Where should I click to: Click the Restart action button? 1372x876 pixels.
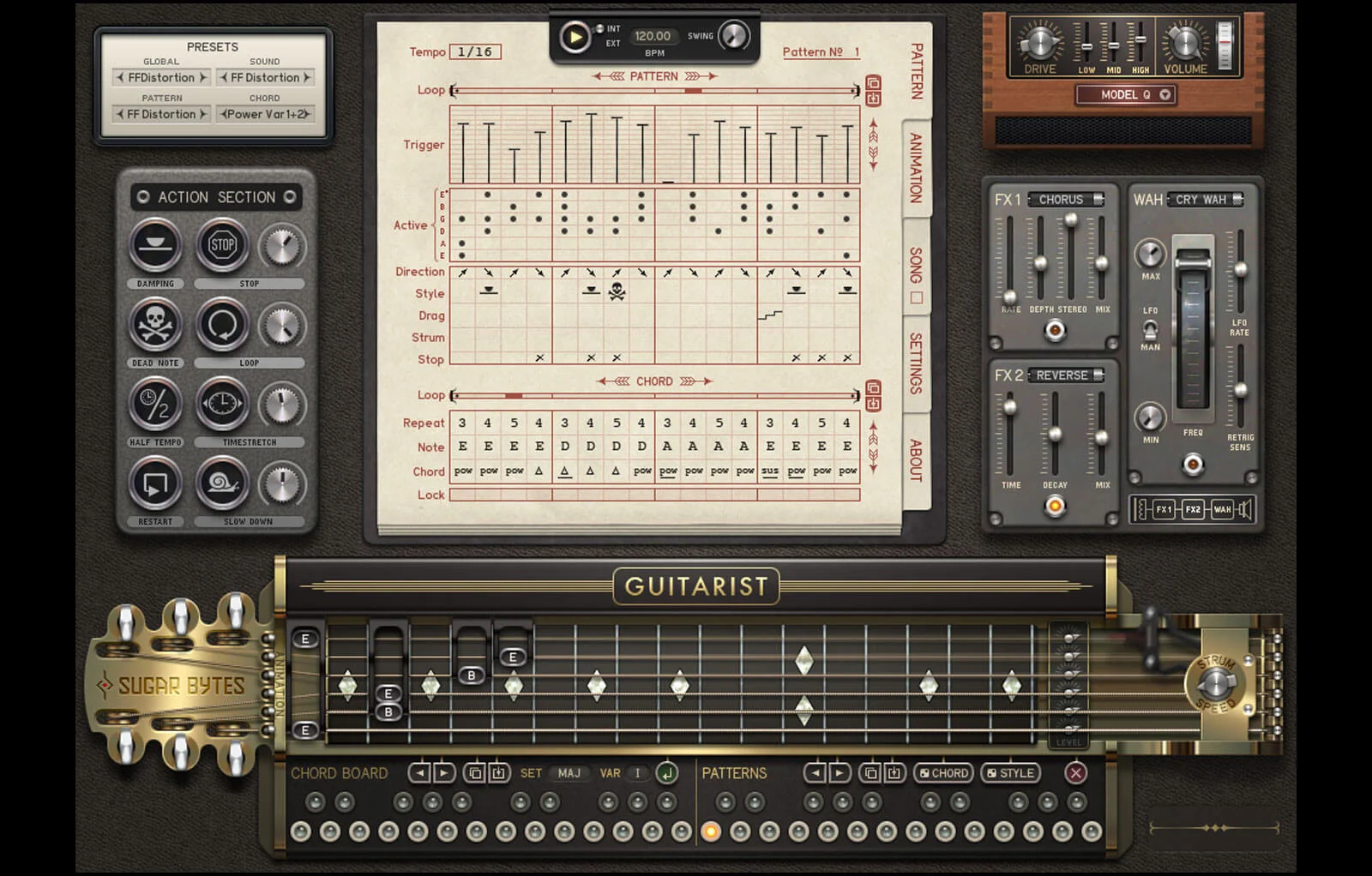[x=155, y=484]
